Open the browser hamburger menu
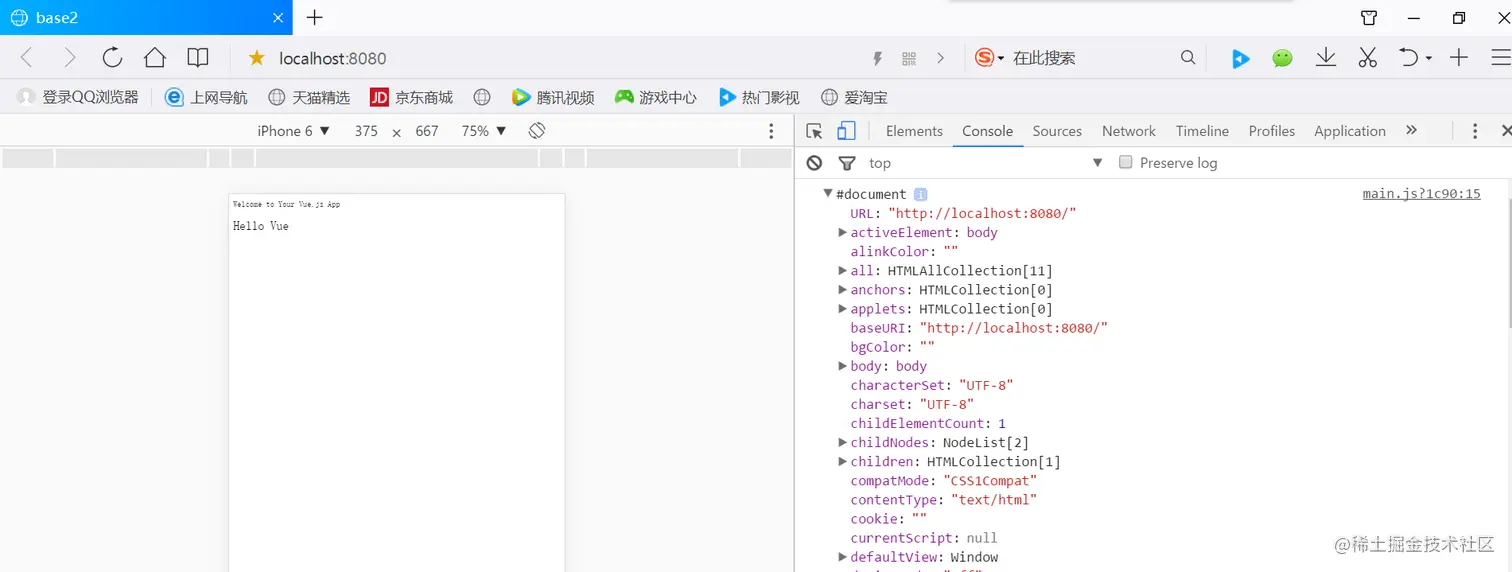The image size is (1512, 572). click(1501, 58)
